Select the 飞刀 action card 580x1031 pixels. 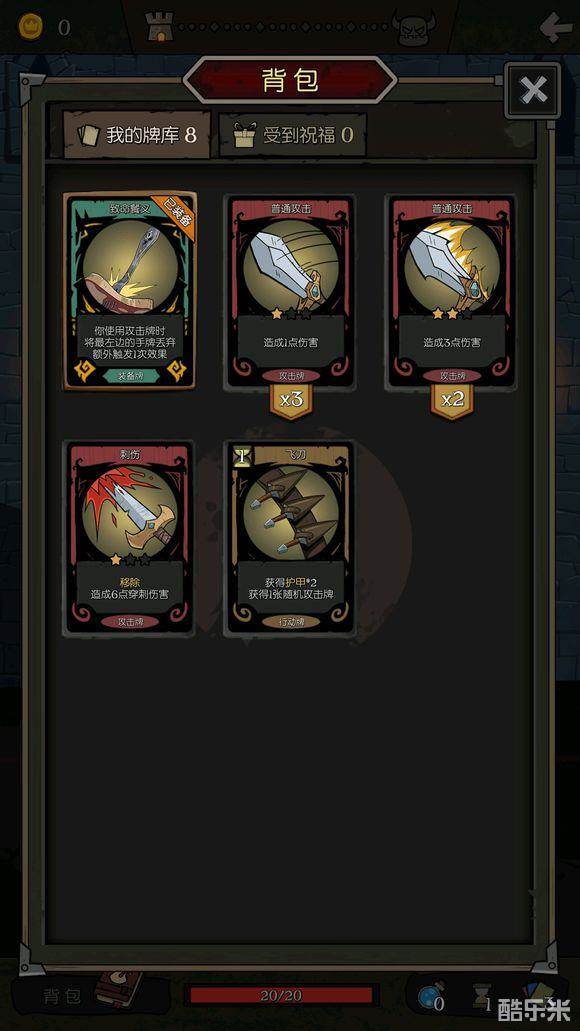click(x=290, y=539)
